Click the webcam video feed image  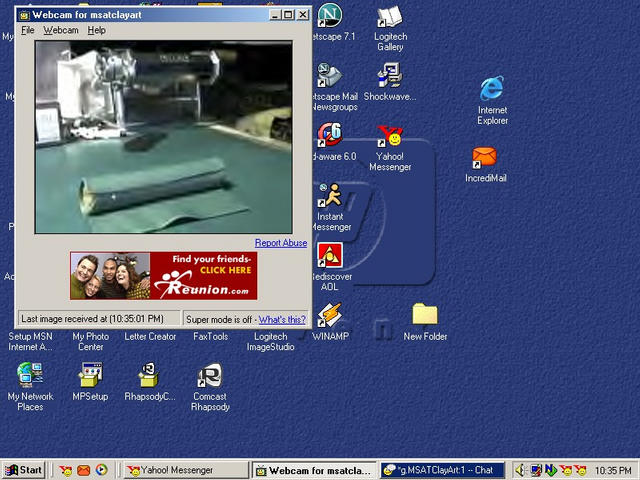164,137
